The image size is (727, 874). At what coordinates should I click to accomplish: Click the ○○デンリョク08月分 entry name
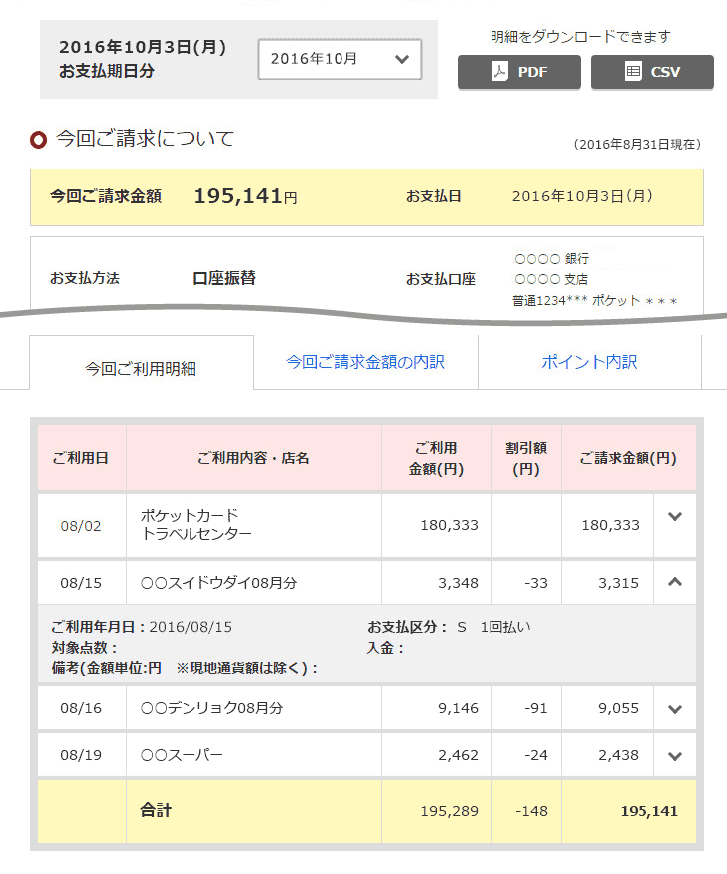click(212, 708)
